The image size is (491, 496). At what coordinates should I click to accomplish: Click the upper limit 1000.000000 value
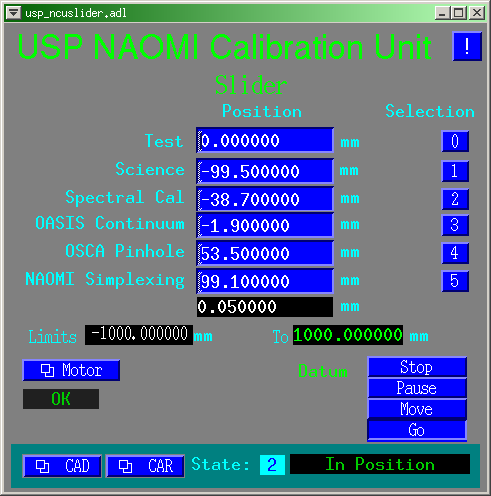coord(348,335)
